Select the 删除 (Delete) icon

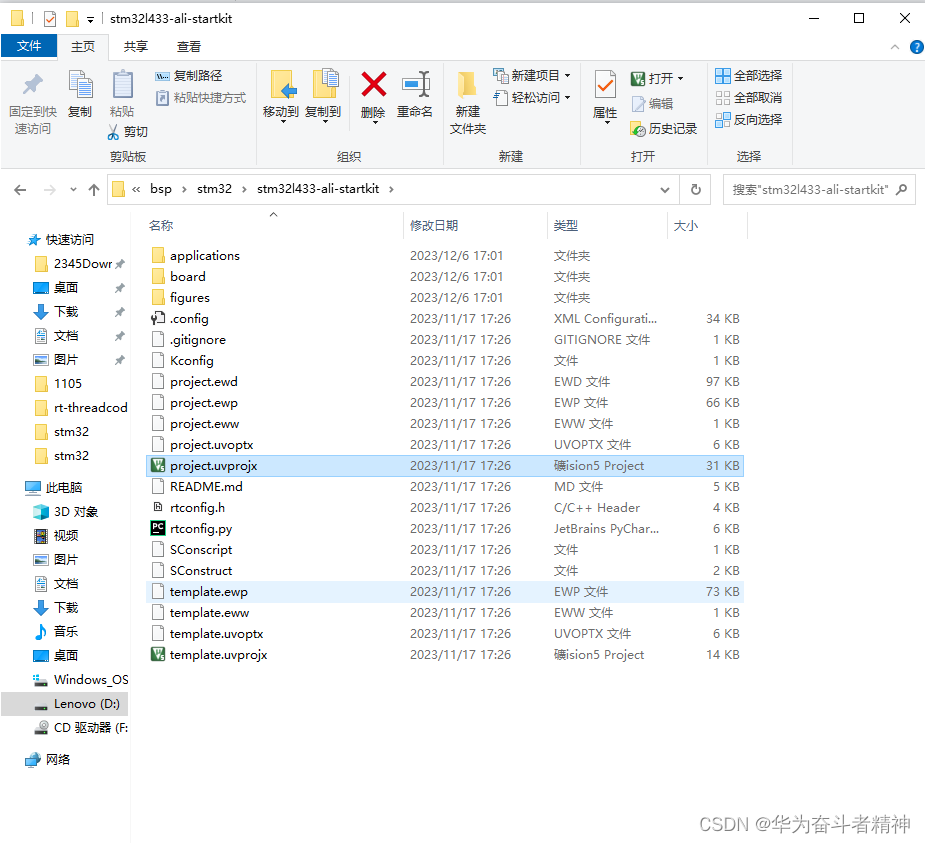click(x=371, y=95)
